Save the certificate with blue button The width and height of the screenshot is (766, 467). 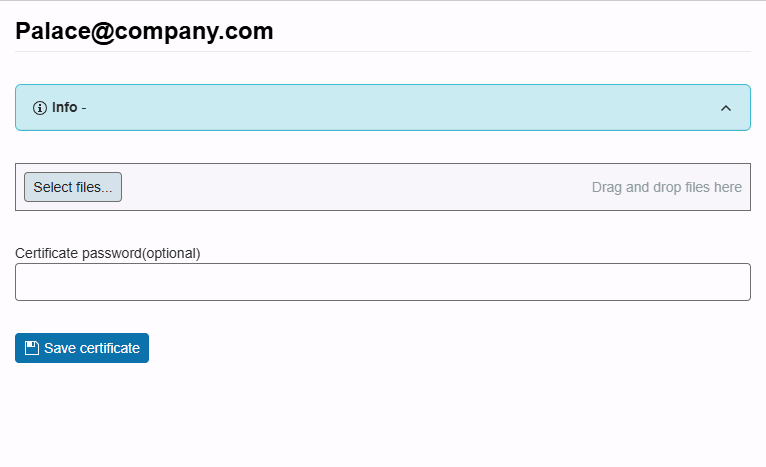tap(82, 348)
